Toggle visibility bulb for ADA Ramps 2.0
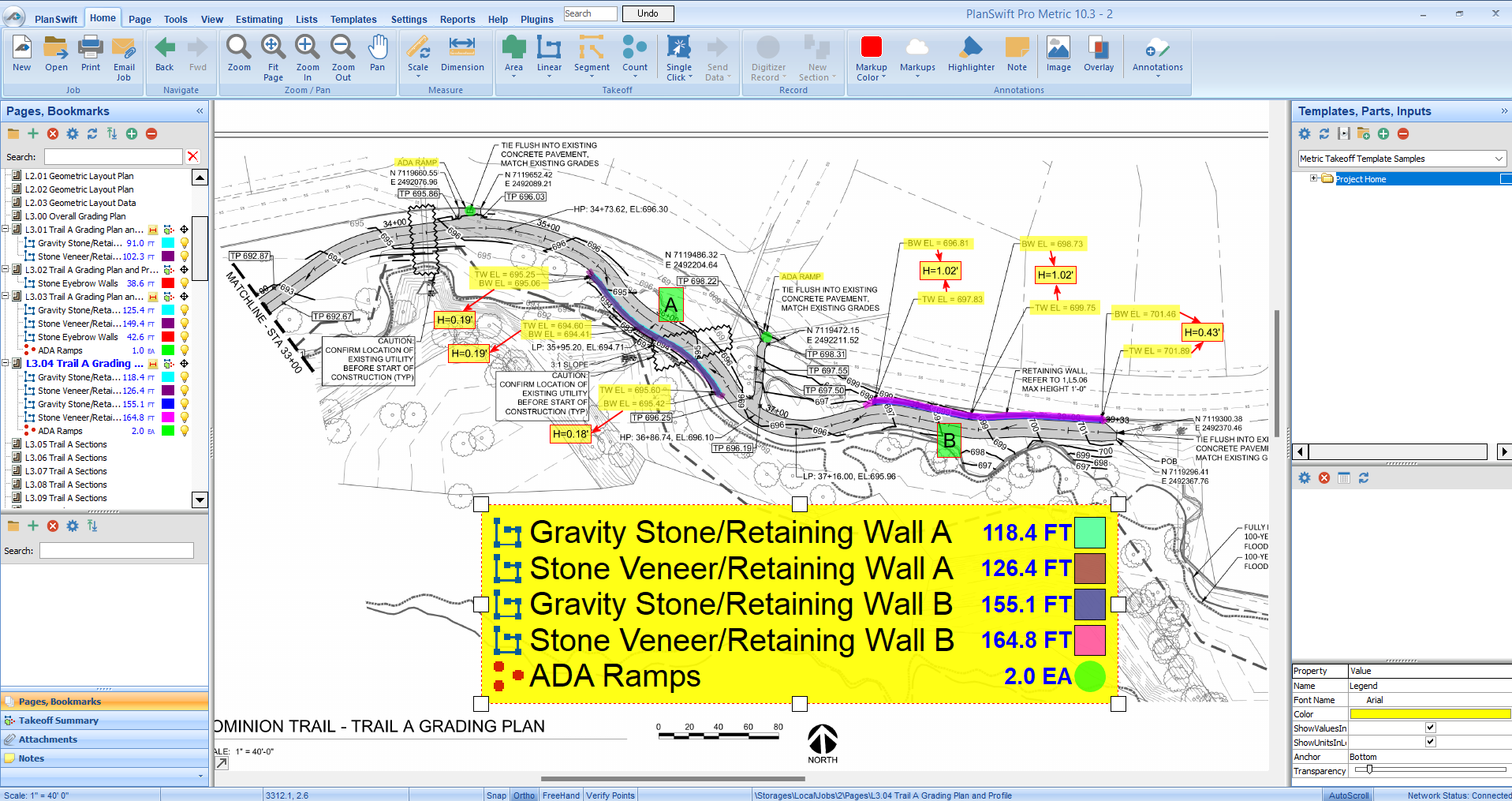This screenshot has width=1512, height=801. tap(185, 431)
